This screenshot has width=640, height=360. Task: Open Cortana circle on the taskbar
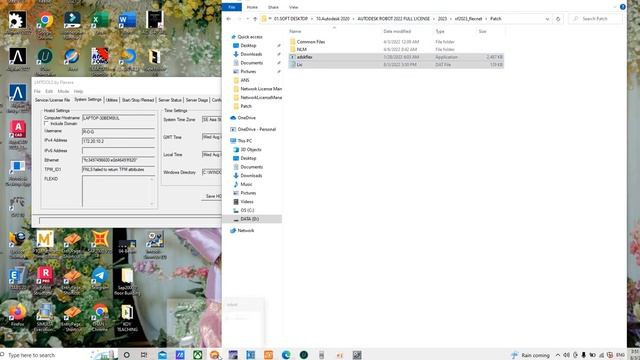pos(127,355)
